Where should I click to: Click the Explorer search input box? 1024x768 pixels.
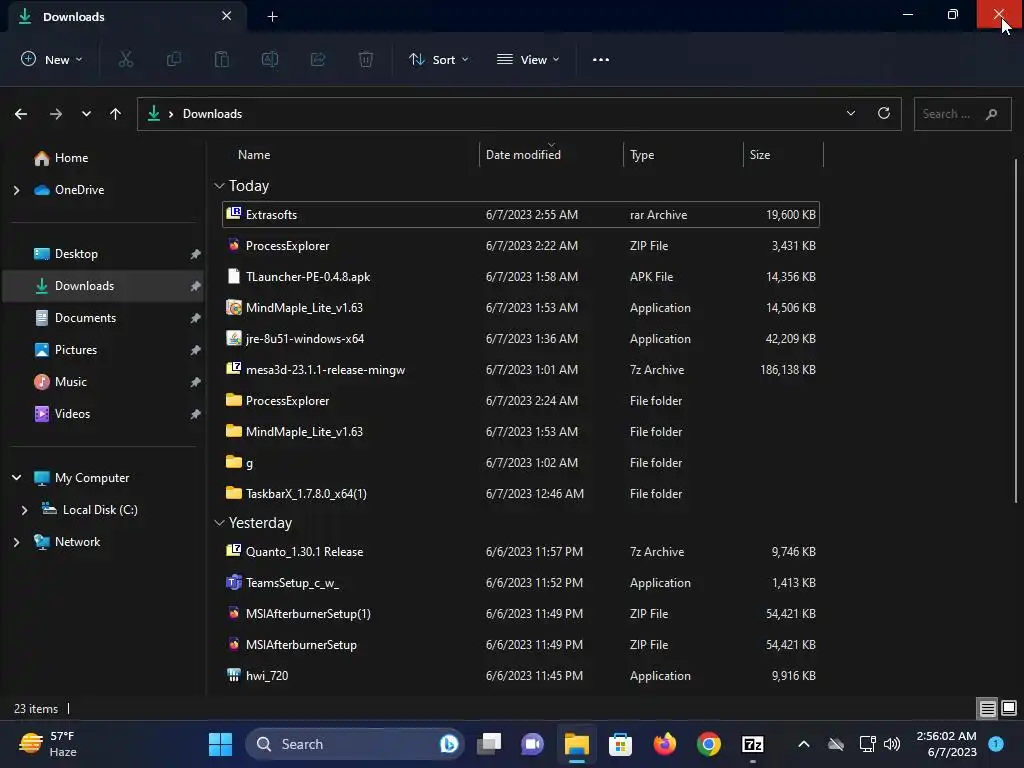(963, 114)
